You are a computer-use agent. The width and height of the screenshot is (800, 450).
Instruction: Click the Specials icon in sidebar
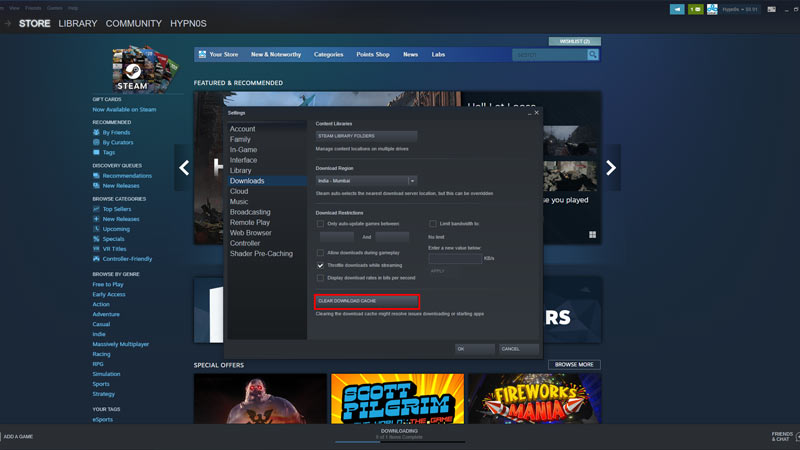tap(96, 239)
